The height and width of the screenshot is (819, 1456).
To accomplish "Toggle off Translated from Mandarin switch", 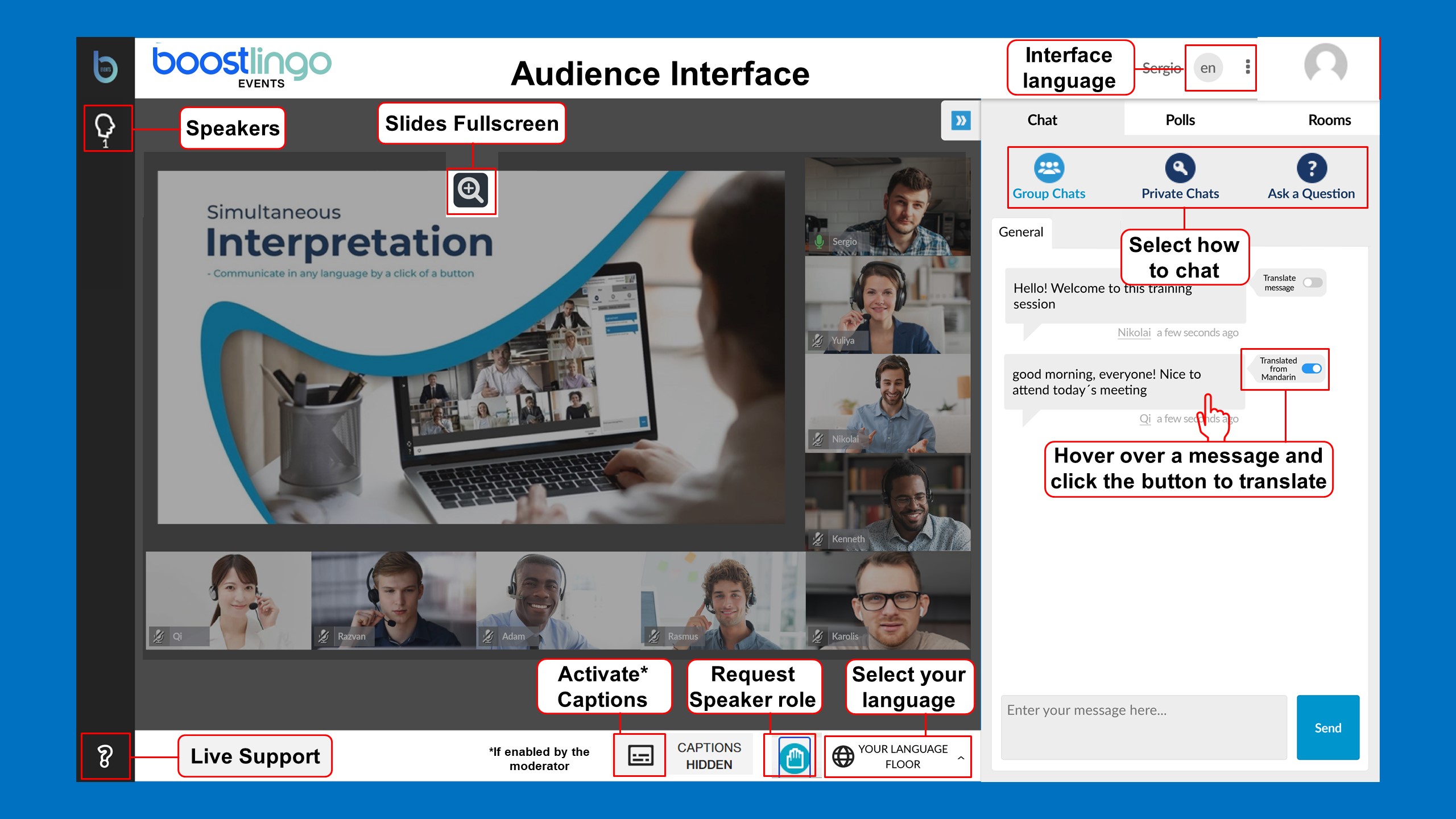I will point(1312,369).
